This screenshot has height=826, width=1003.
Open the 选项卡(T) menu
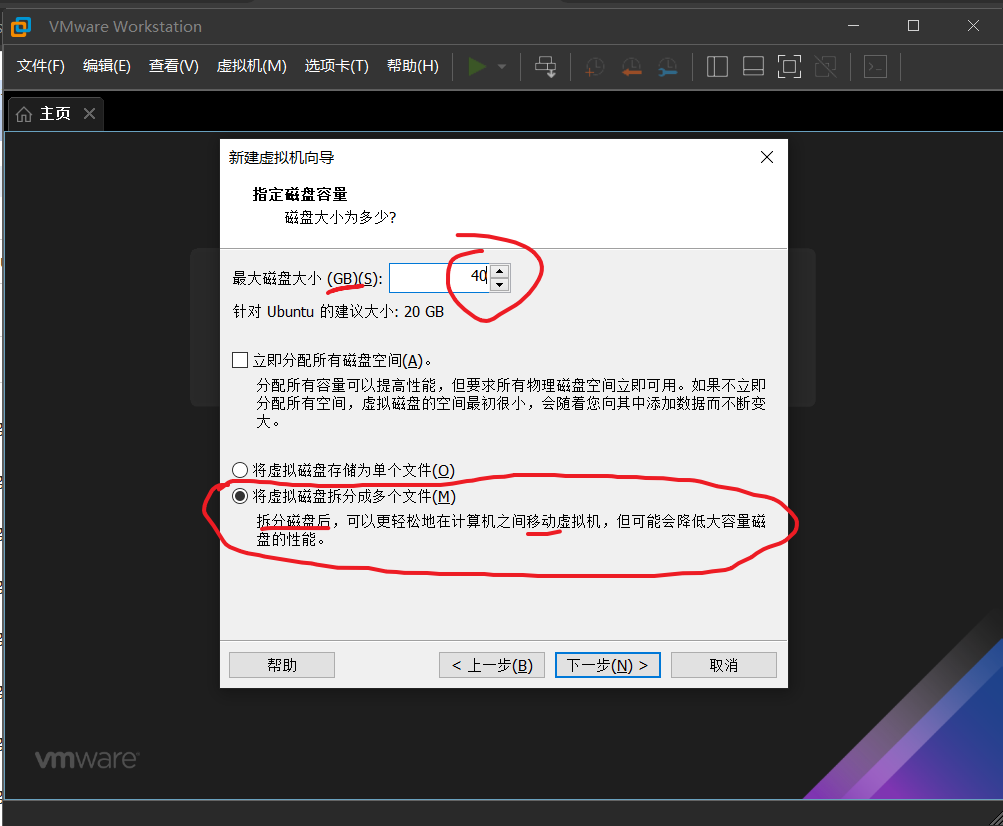click(336, 66)
